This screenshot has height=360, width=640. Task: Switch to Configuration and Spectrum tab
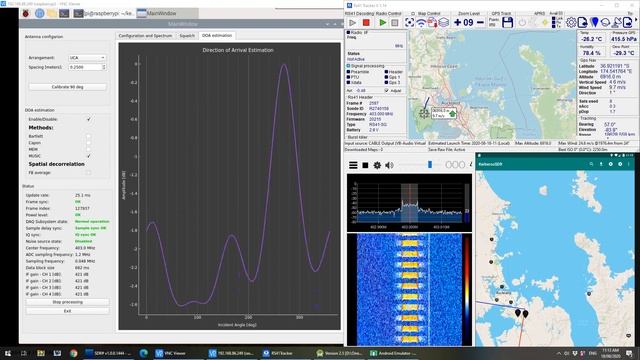tap(145, 36)
